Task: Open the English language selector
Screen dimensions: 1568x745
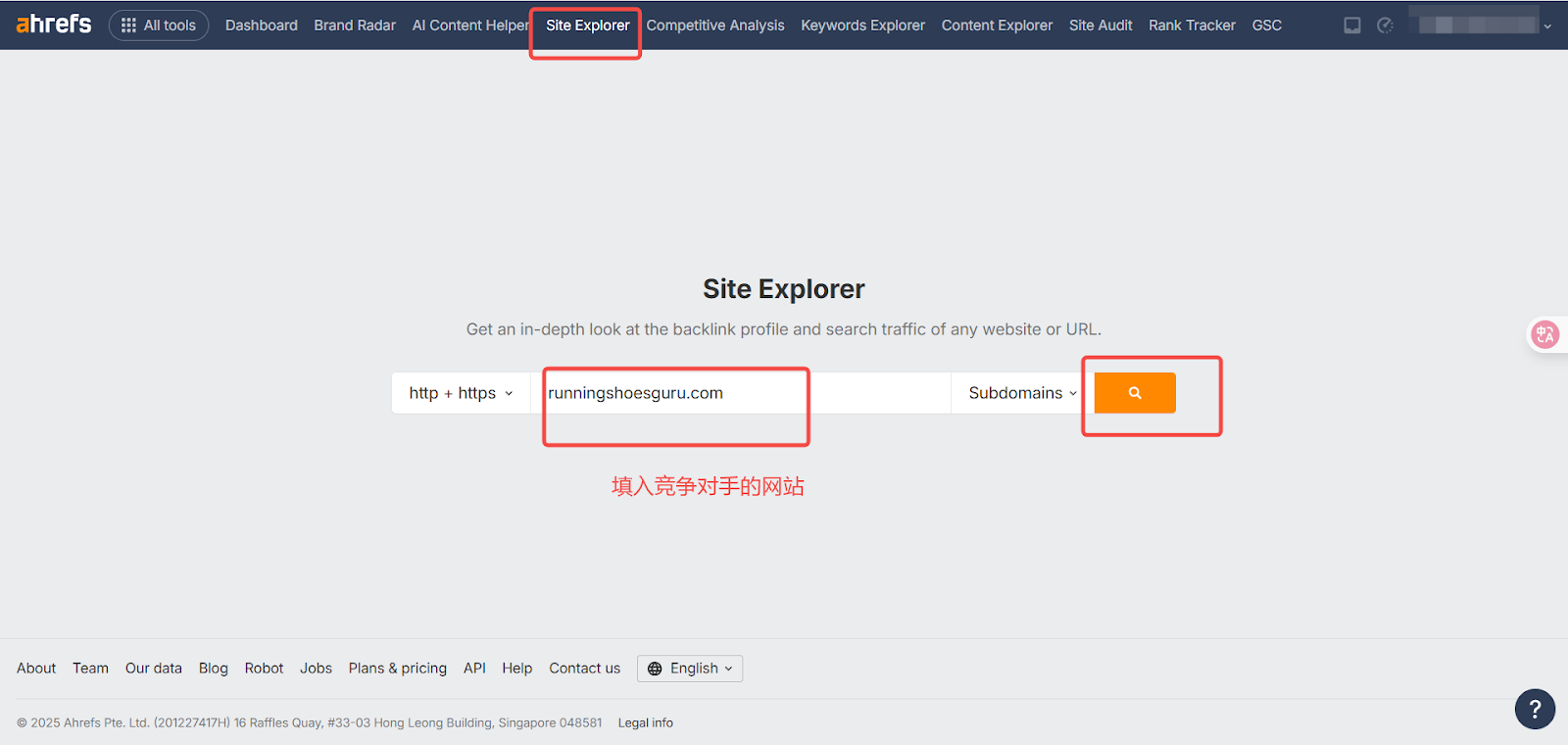Action: click(x=690, y=669)
